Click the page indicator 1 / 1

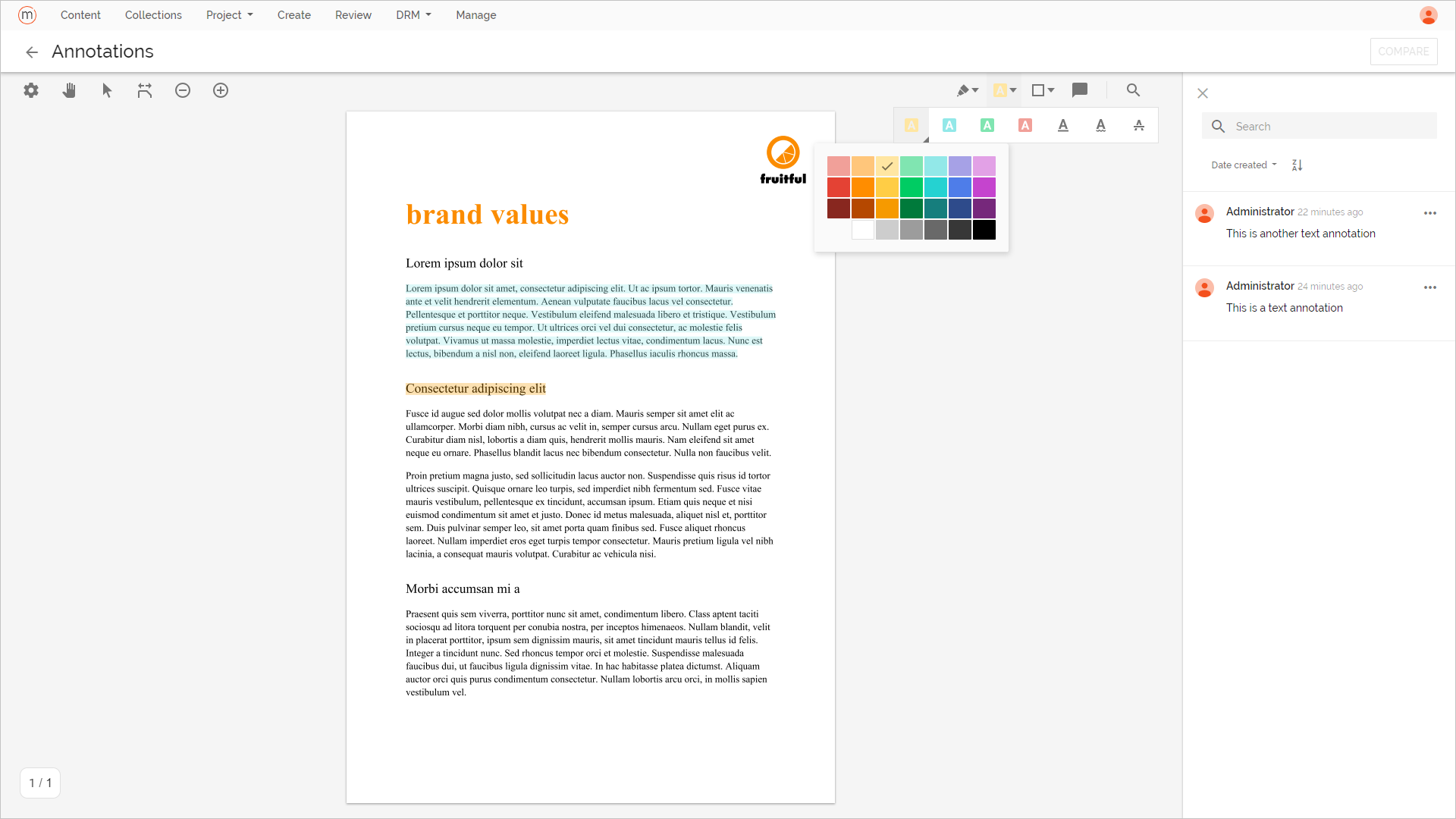40,783
